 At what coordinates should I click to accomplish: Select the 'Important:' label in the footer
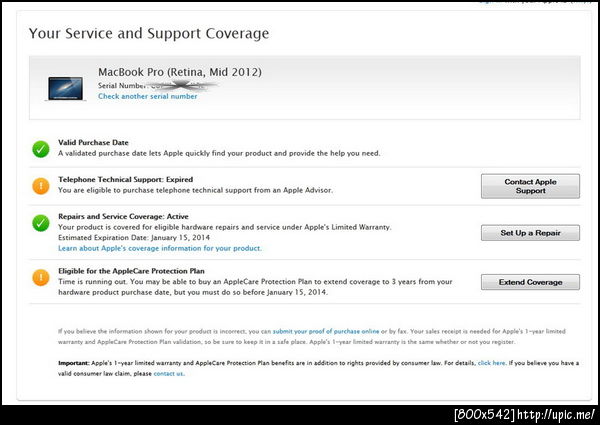pyautogui.click(x=74, y=363)
